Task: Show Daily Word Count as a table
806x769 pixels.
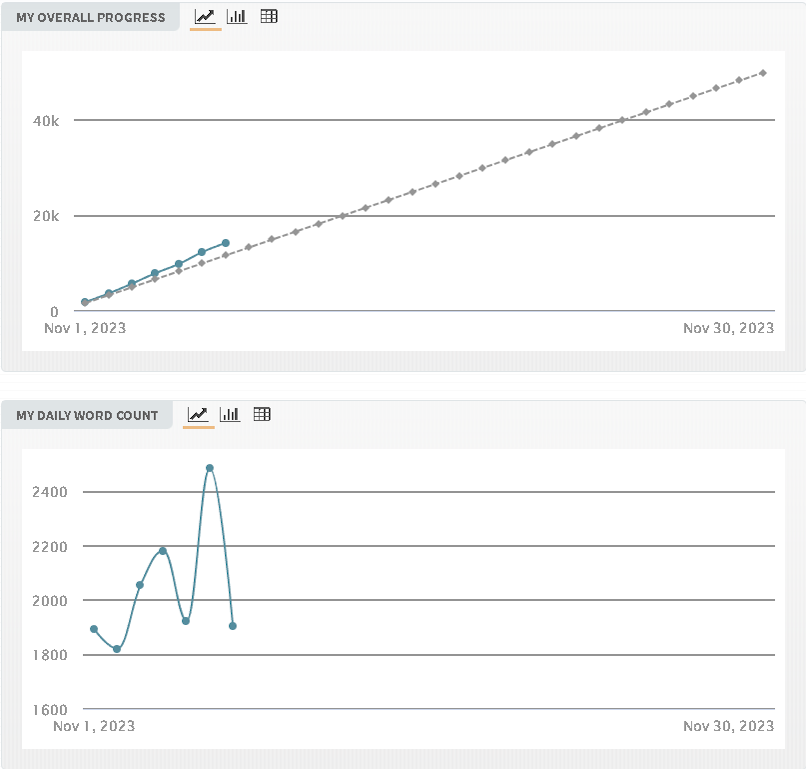Action: (x=262, y=414)
